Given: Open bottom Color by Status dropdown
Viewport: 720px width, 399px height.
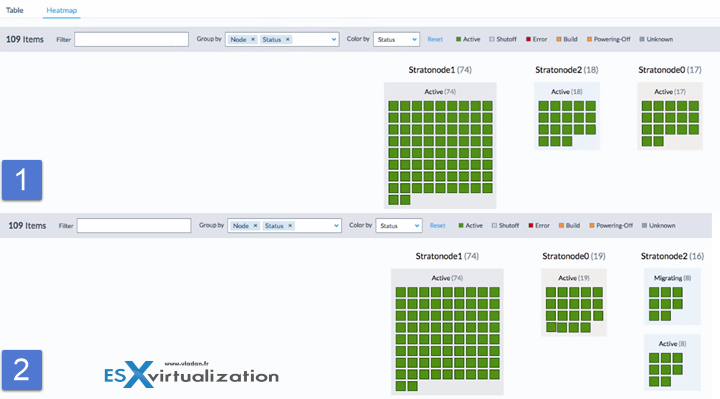Looking at the screenshot, I should pos(399,226).
